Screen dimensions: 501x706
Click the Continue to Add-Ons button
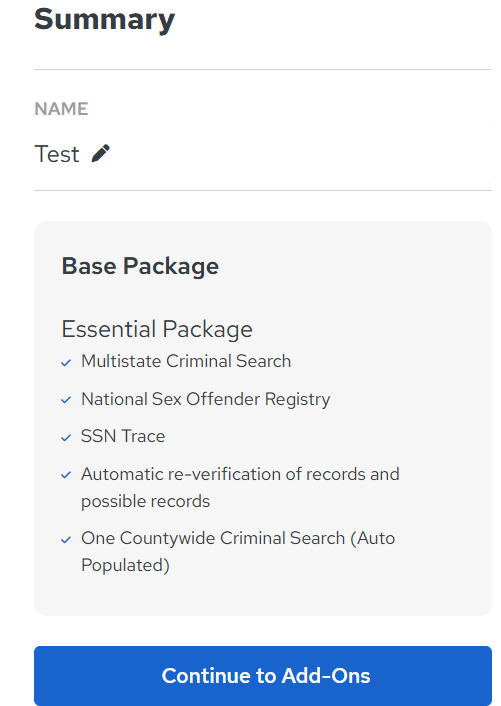263,675
